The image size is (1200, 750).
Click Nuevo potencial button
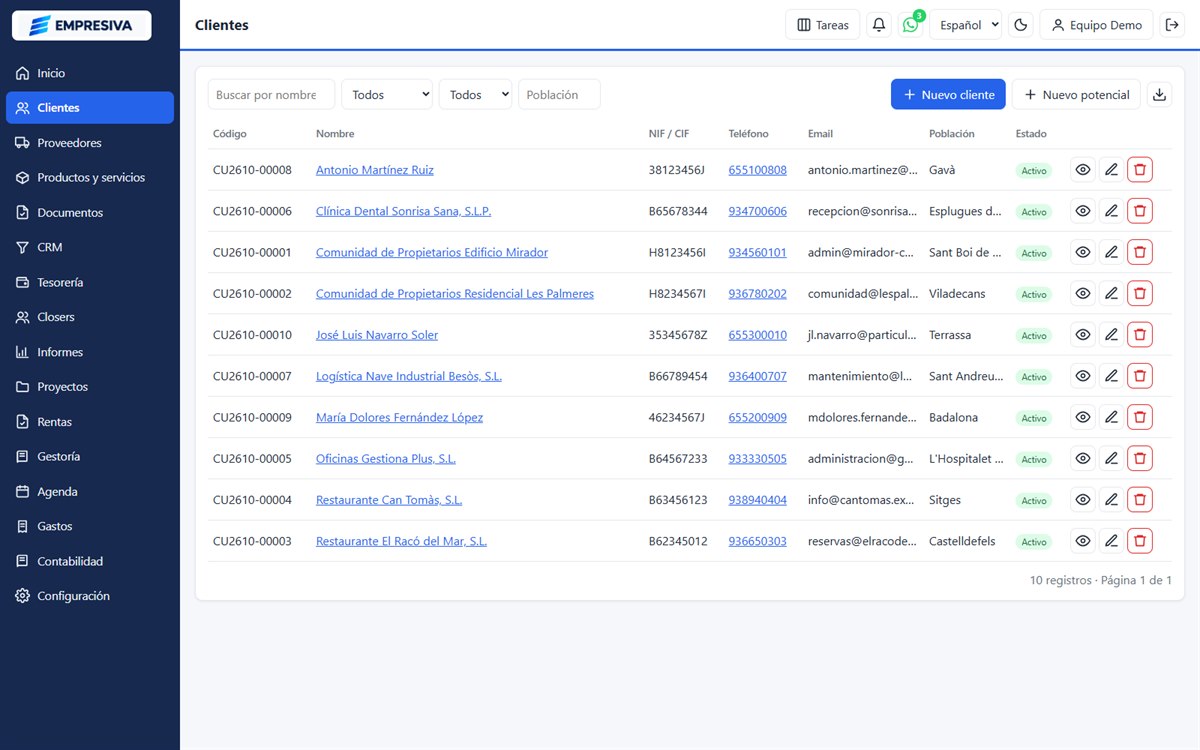pyautogui.click(x=1076, y=94)
